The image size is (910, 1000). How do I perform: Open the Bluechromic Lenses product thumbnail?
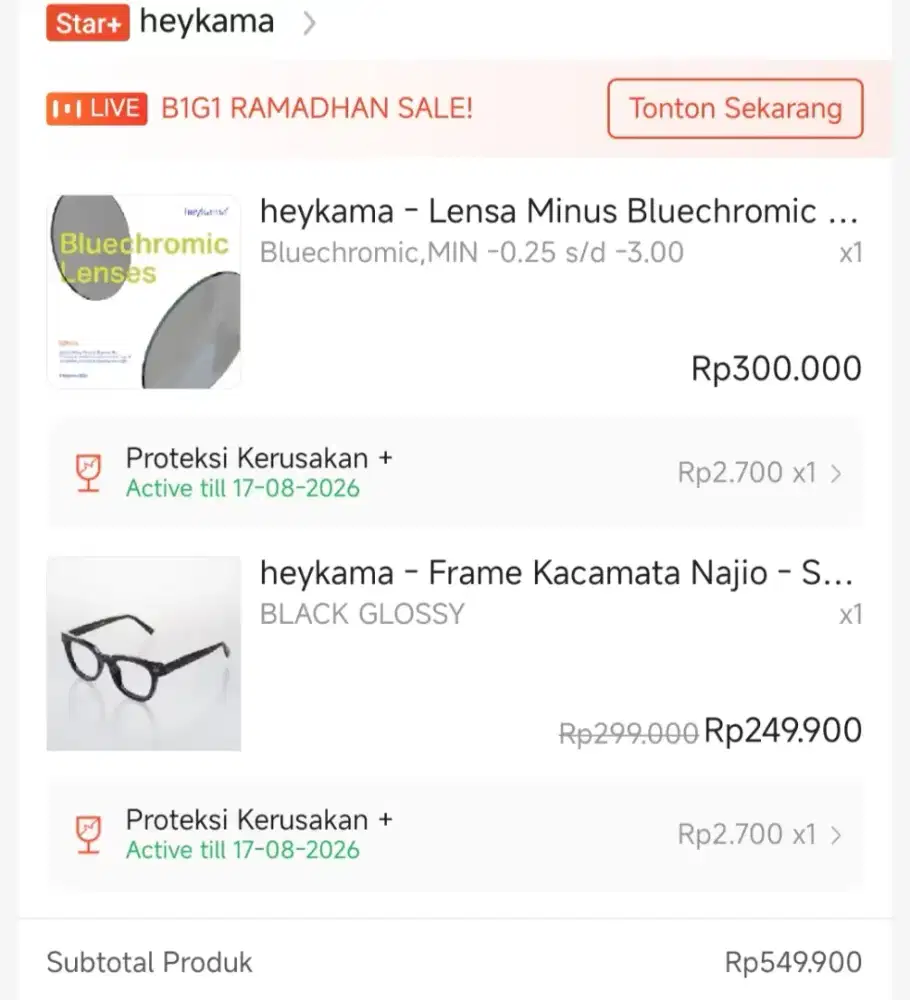(x=144, y=291)
